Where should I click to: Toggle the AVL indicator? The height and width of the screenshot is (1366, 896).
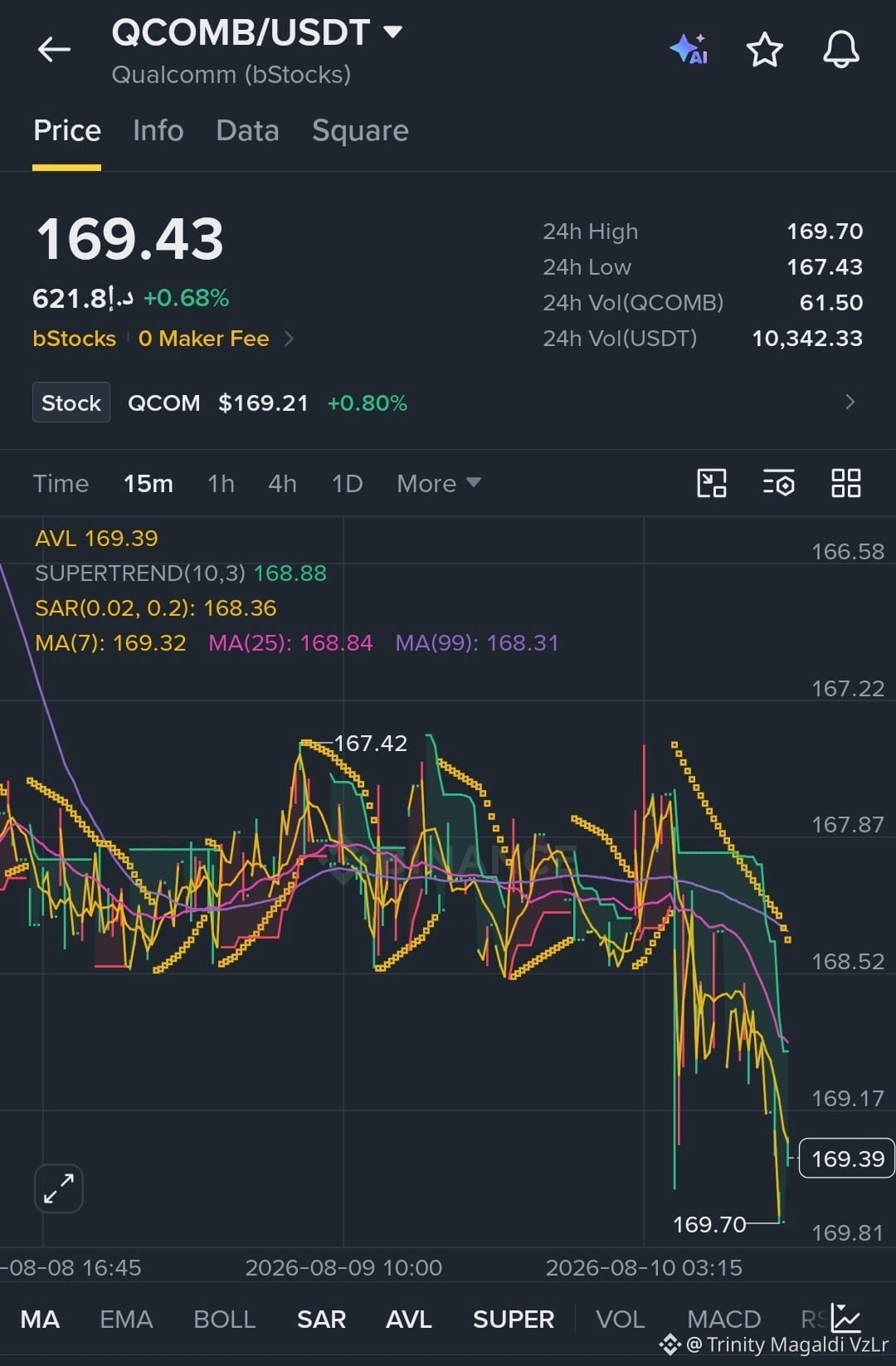[x=409, y=1319]
